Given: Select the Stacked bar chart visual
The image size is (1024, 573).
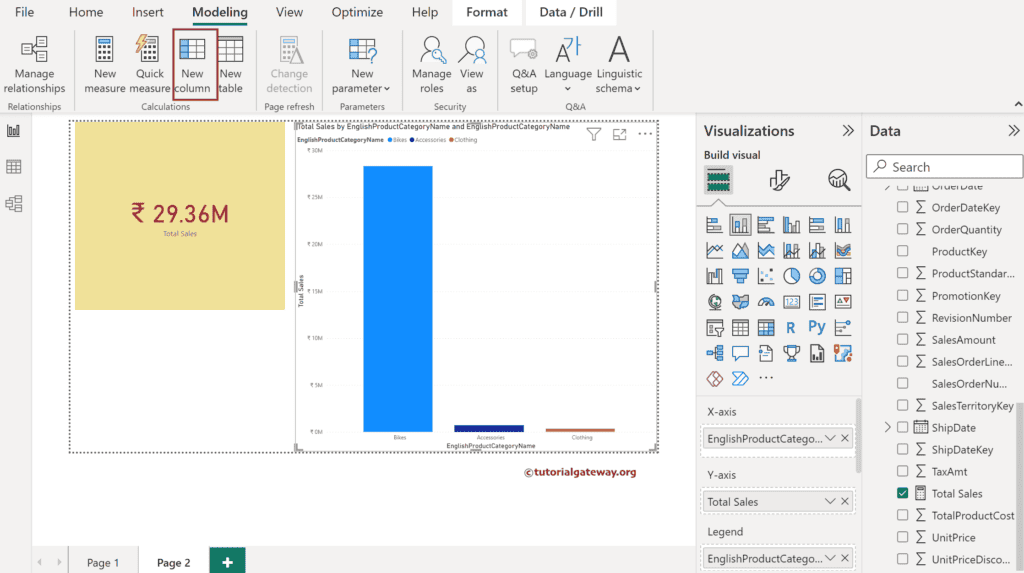Looking at the screenshot, I should pyautogui.click(x=714, y=225).
